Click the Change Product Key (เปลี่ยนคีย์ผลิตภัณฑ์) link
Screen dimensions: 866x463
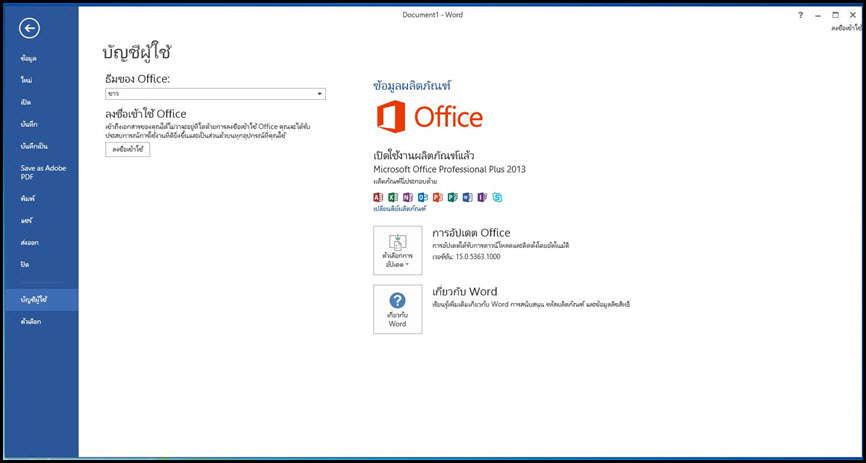click(x=400, y=209)
